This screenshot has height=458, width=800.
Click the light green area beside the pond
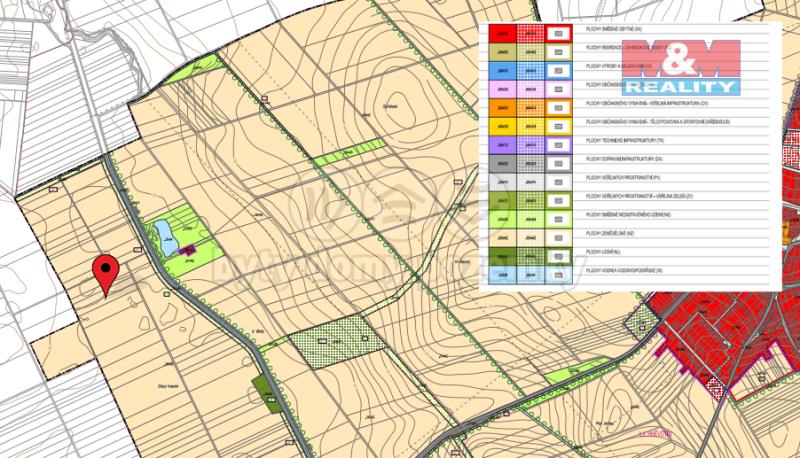(190, 225)
